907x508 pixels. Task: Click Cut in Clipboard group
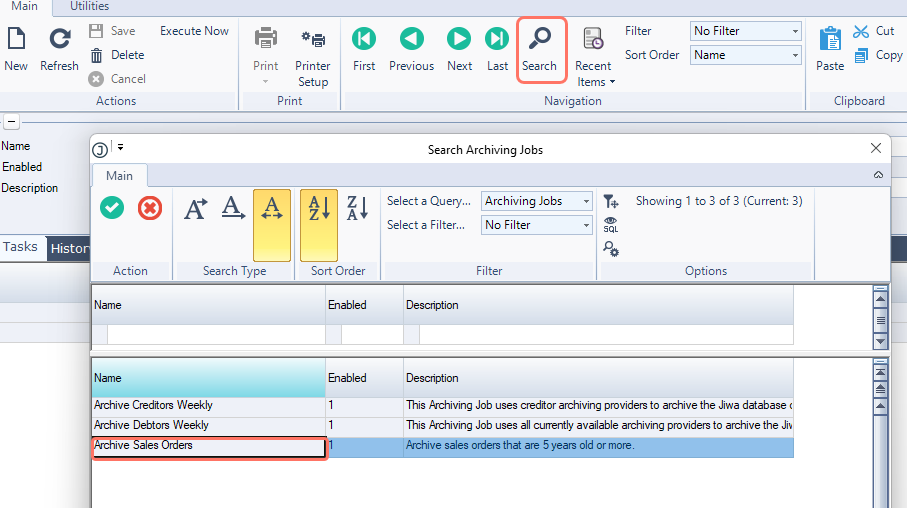[874, 31]
